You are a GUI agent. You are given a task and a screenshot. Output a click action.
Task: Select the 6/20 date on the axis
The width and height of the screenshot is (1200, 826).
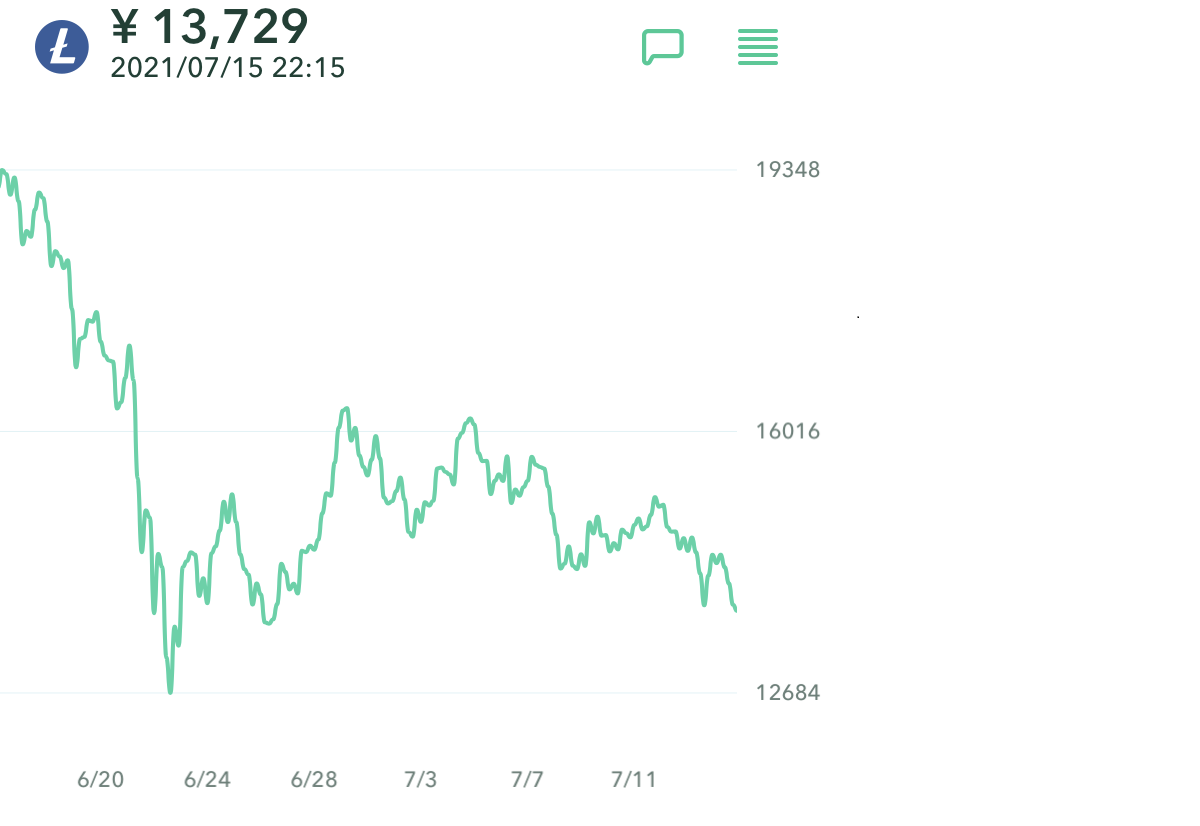pyautogui.click(x=101, y=780)
